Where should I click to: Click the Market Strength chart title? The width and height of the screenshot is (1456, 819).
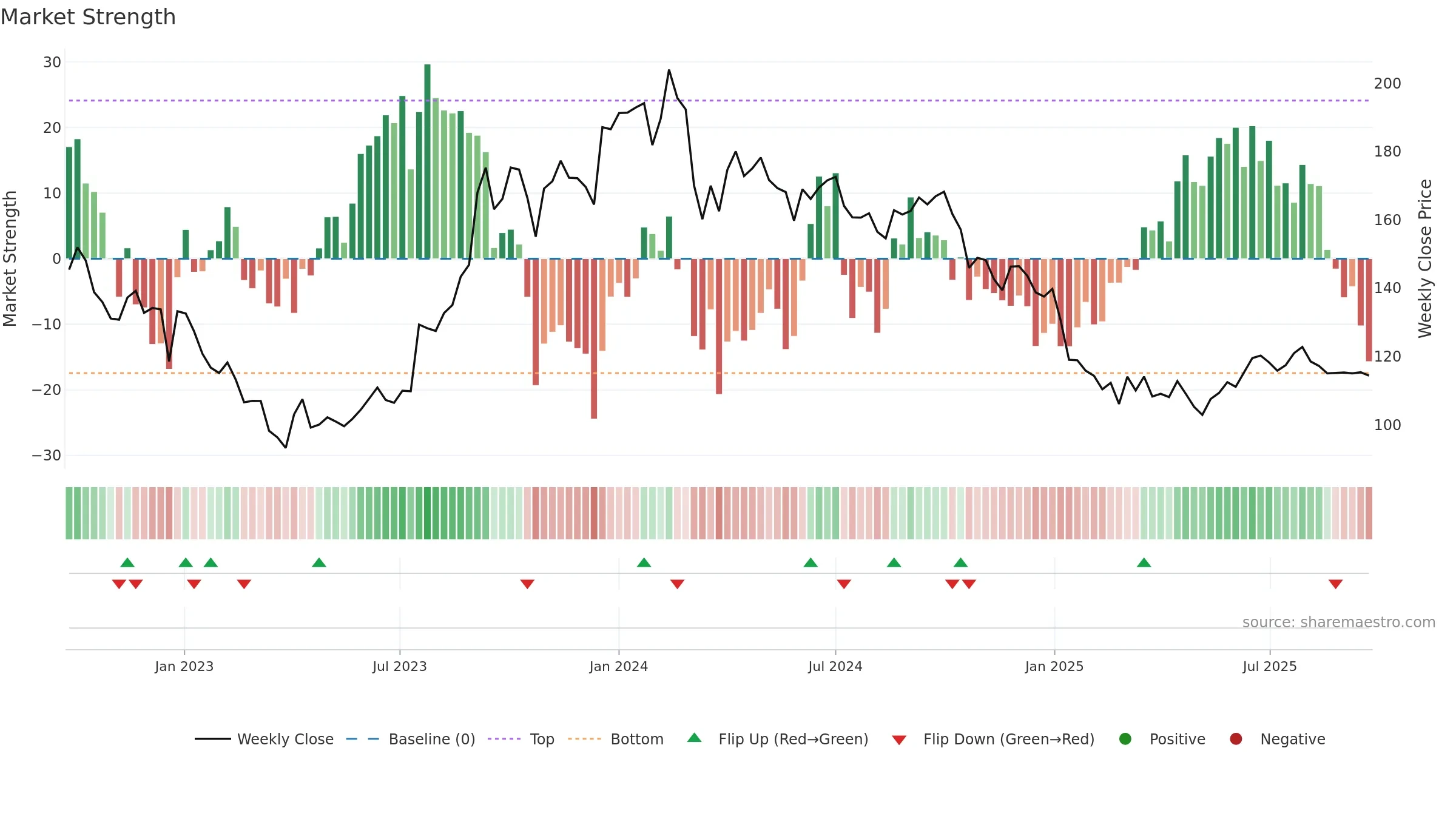(x=88, y=17)
